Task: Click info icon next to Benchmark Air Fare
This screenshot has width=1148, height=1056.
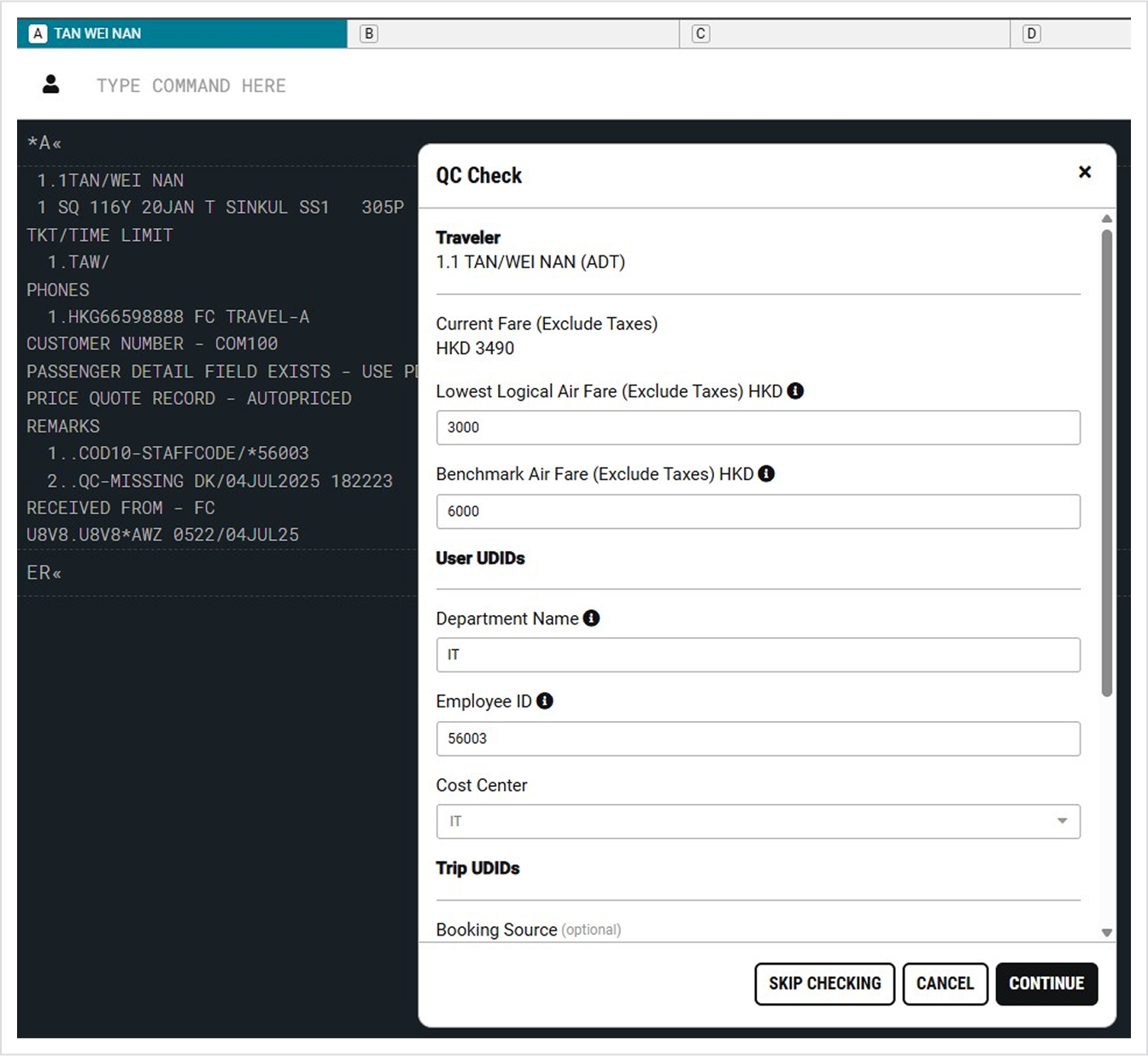Action: click(766, 473)
